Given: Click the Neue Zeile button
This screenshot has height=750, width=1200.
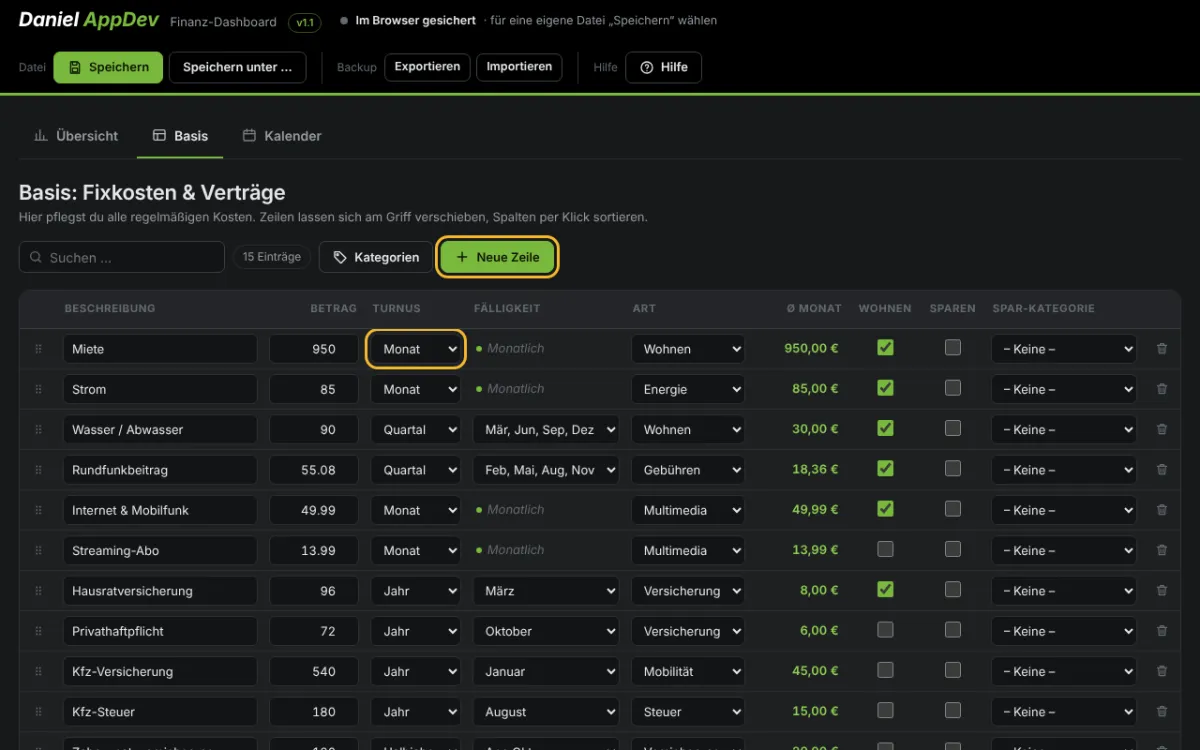Looking at the screenshot, I should pyautogui.click(x=497, y=257).
